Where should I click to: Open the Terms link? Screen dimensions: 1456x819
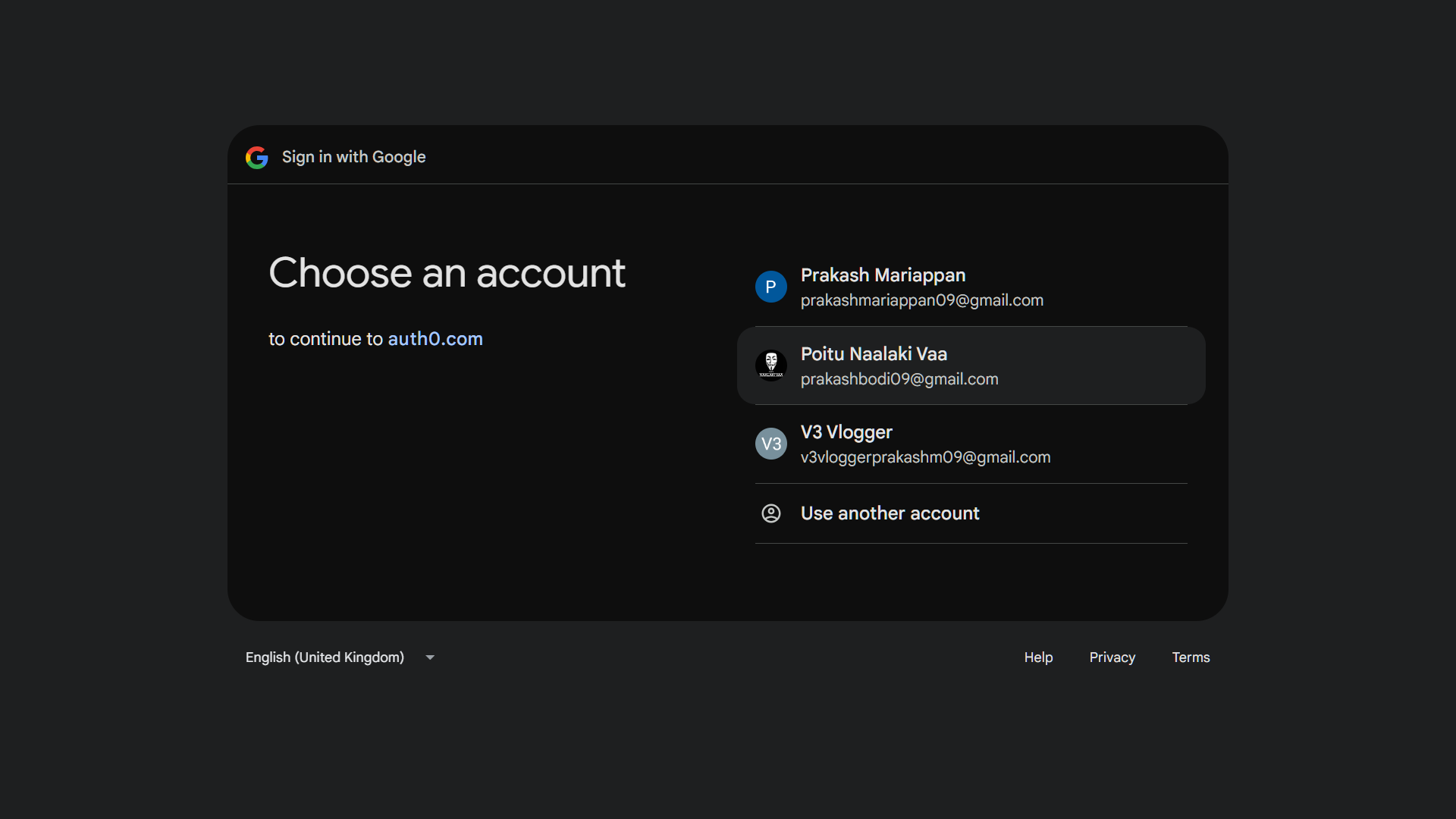click(1191, 657)
